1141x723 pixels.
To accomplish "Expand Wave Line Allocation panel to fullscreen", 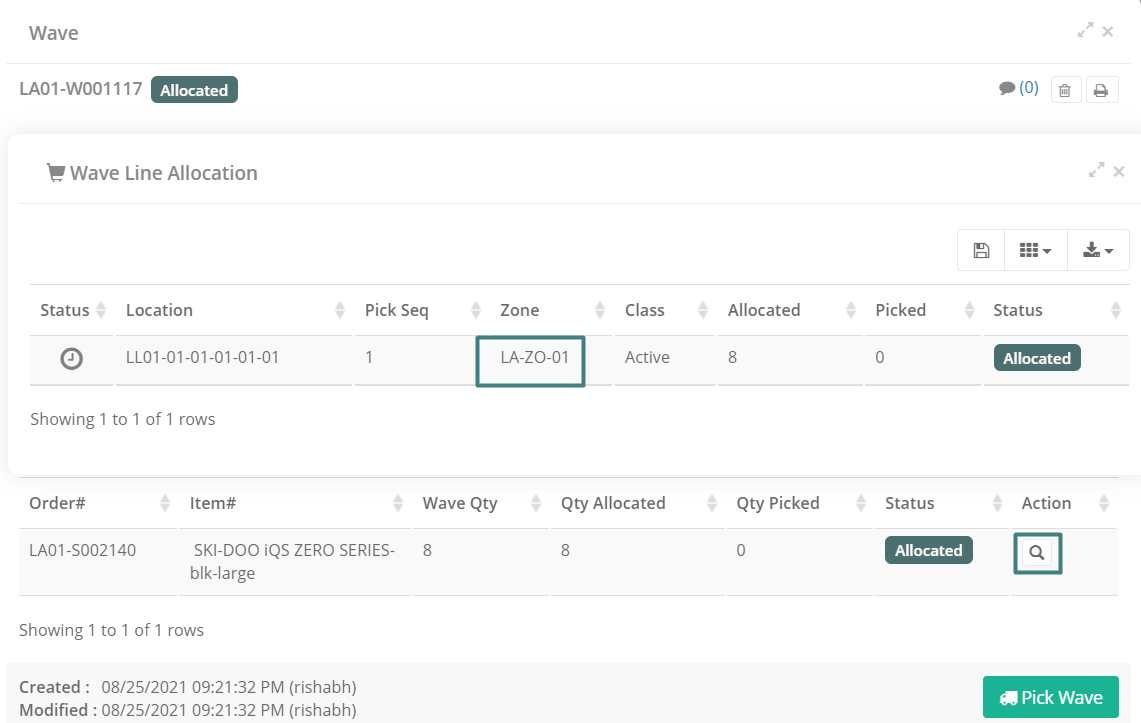I will click(x=1096, y=170).
